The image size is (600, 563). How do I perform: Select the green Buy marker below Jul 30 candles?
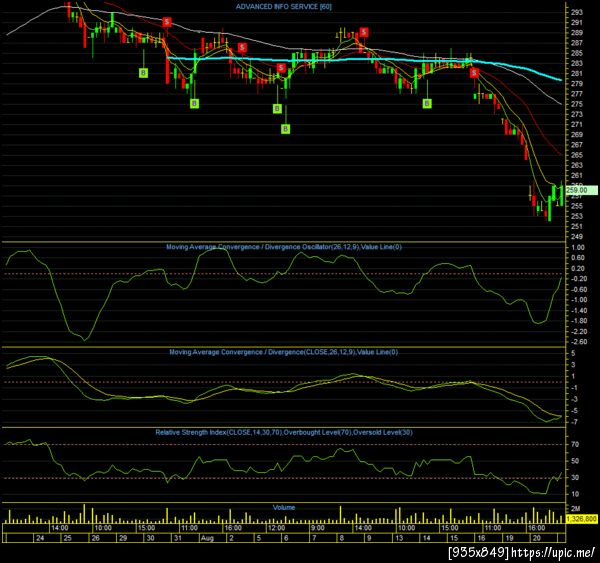143,73
